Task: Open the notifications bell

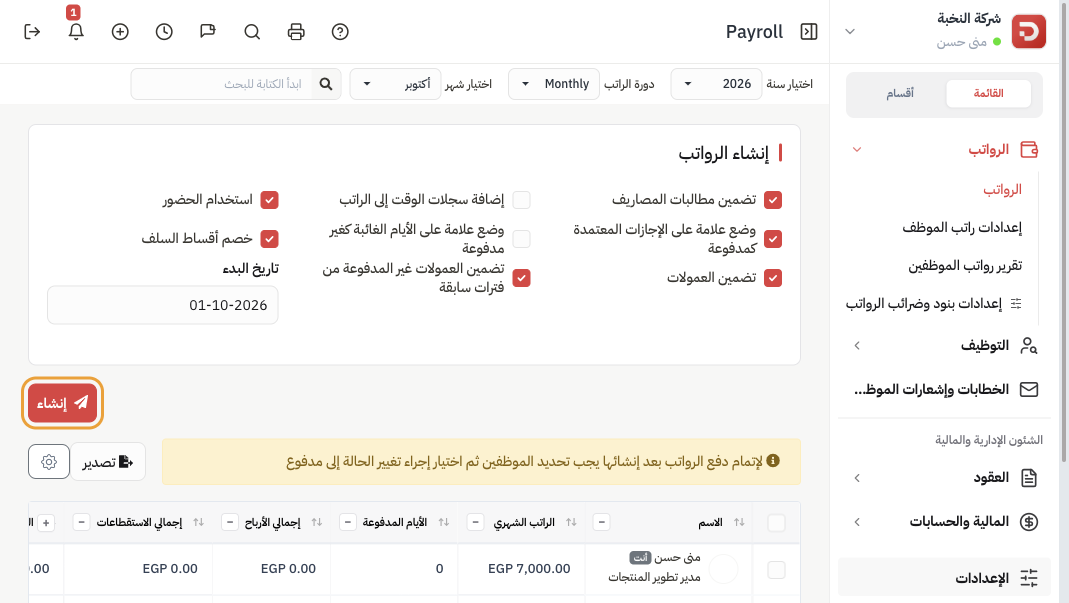Action: coord(76,32)
